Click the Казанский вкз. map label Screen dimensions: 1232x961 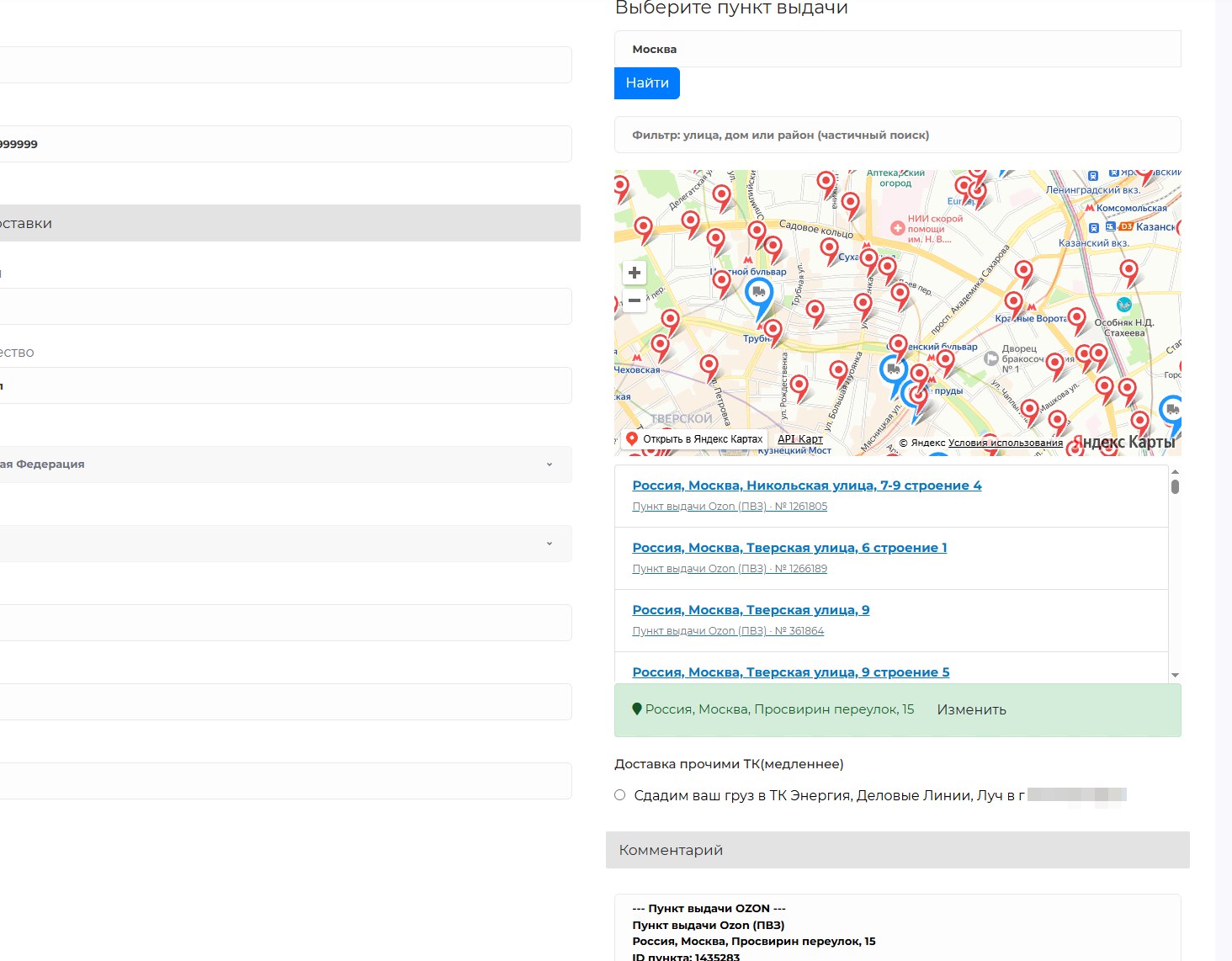[x=1093, y=243]
